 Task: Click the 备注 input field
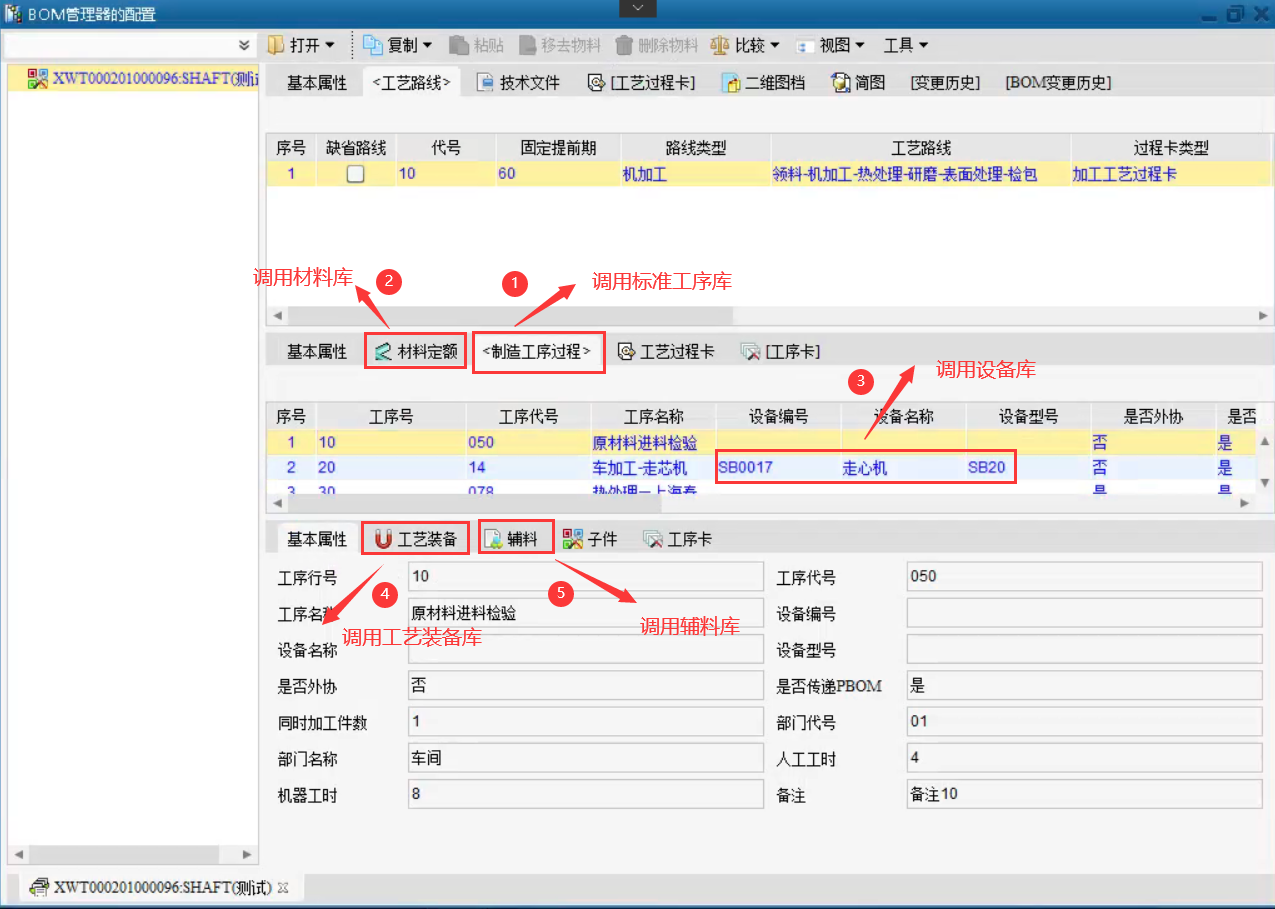coord(1084,795)
